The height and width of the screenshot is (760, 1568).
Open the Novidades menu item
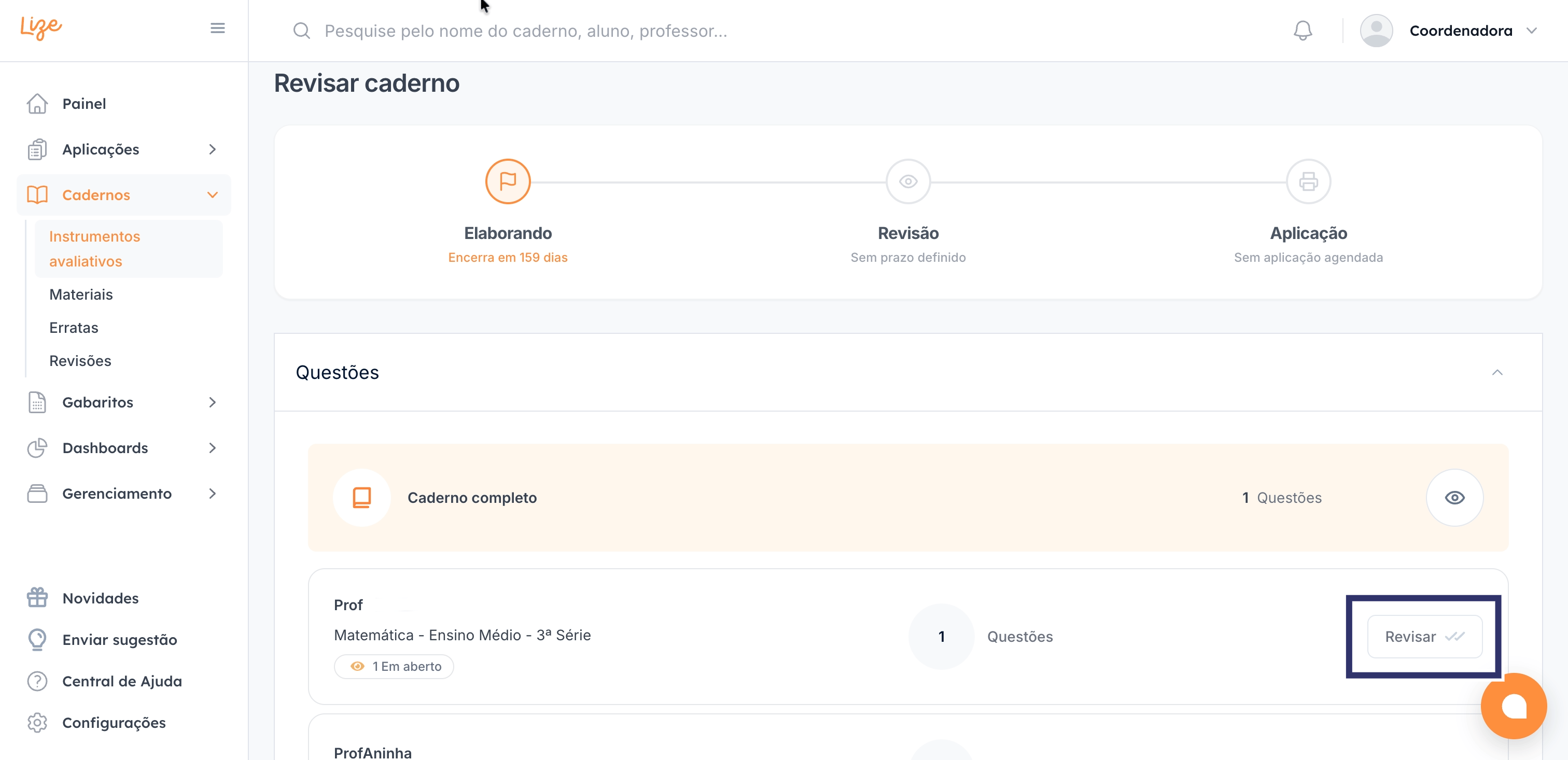click(101, 598)
